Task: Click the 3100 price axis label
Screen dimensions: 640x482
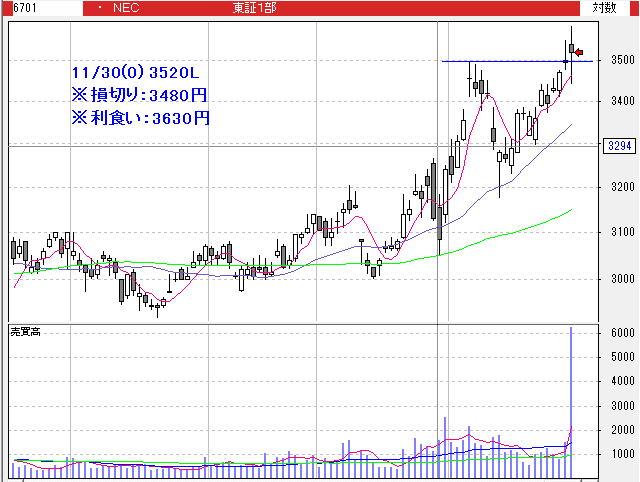Action: 623,233
